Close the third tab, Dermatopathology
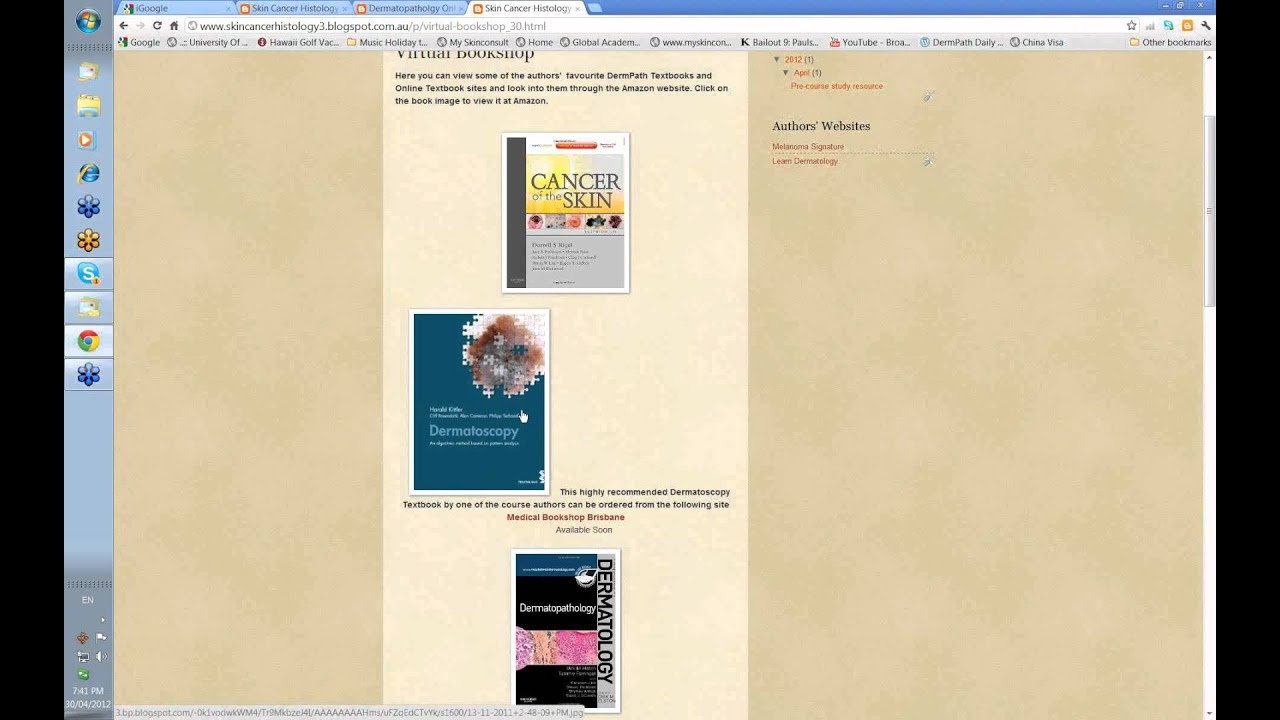 pyautogui.click(x=461, y=8)
